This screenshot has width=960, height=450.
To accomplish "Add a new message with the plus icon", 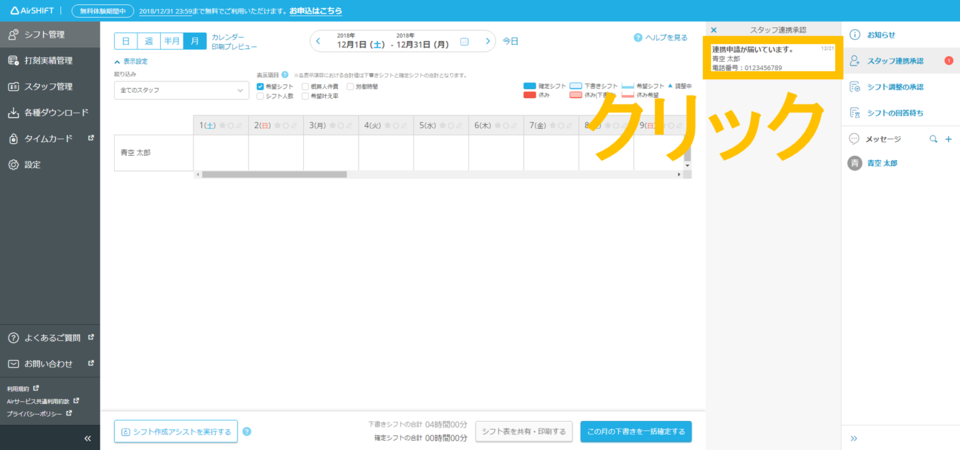I will point(948,139).
